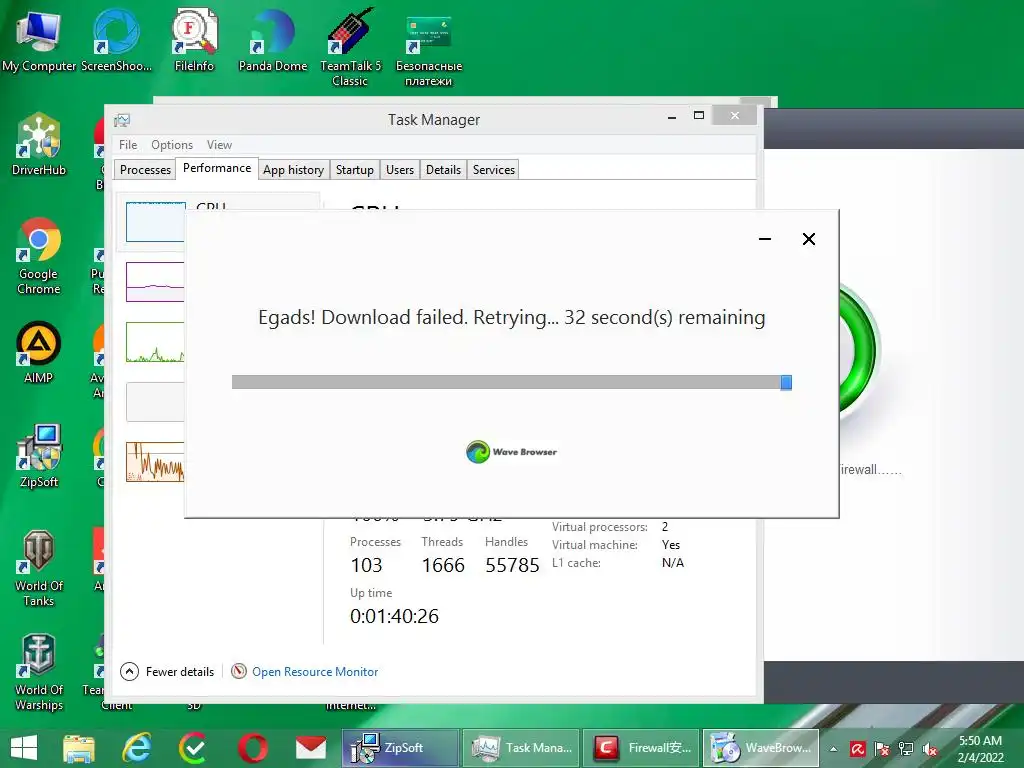Launch Opera browser from taskbar
Image resolution: width=1024 pixels, height=768 pixels.
tap(253, 748)
